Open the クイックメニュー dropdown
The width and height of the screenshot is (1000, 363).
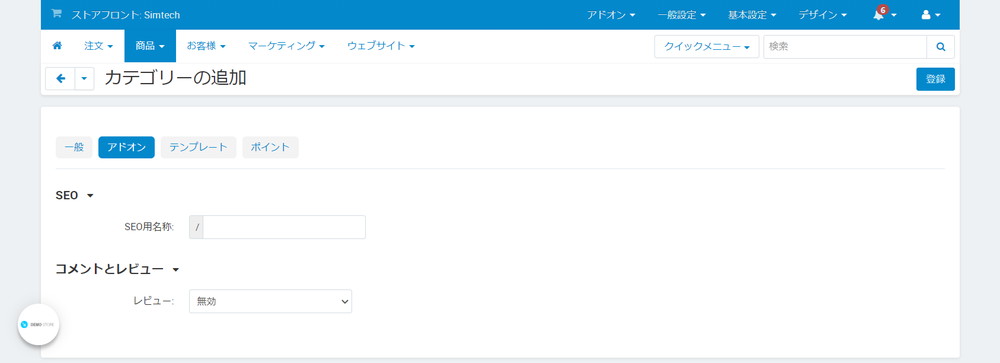[x=707, y=47]
